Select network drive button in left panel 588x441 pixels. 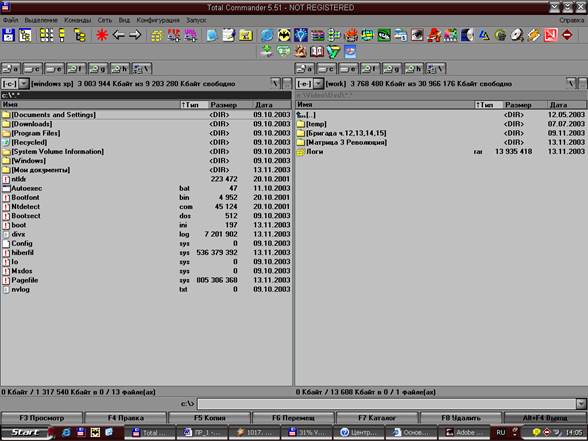click(x=142, y=69)
